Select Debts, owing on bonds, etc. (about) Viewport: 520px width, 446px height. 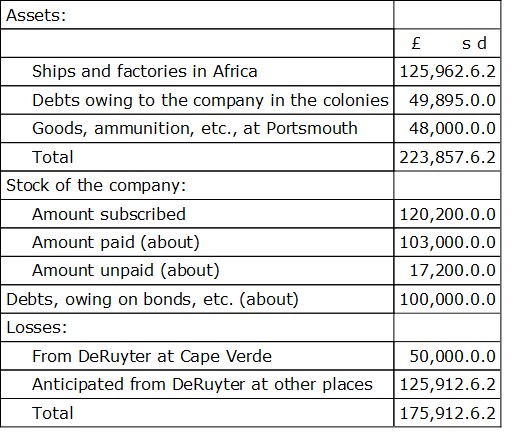pos(152,299)
